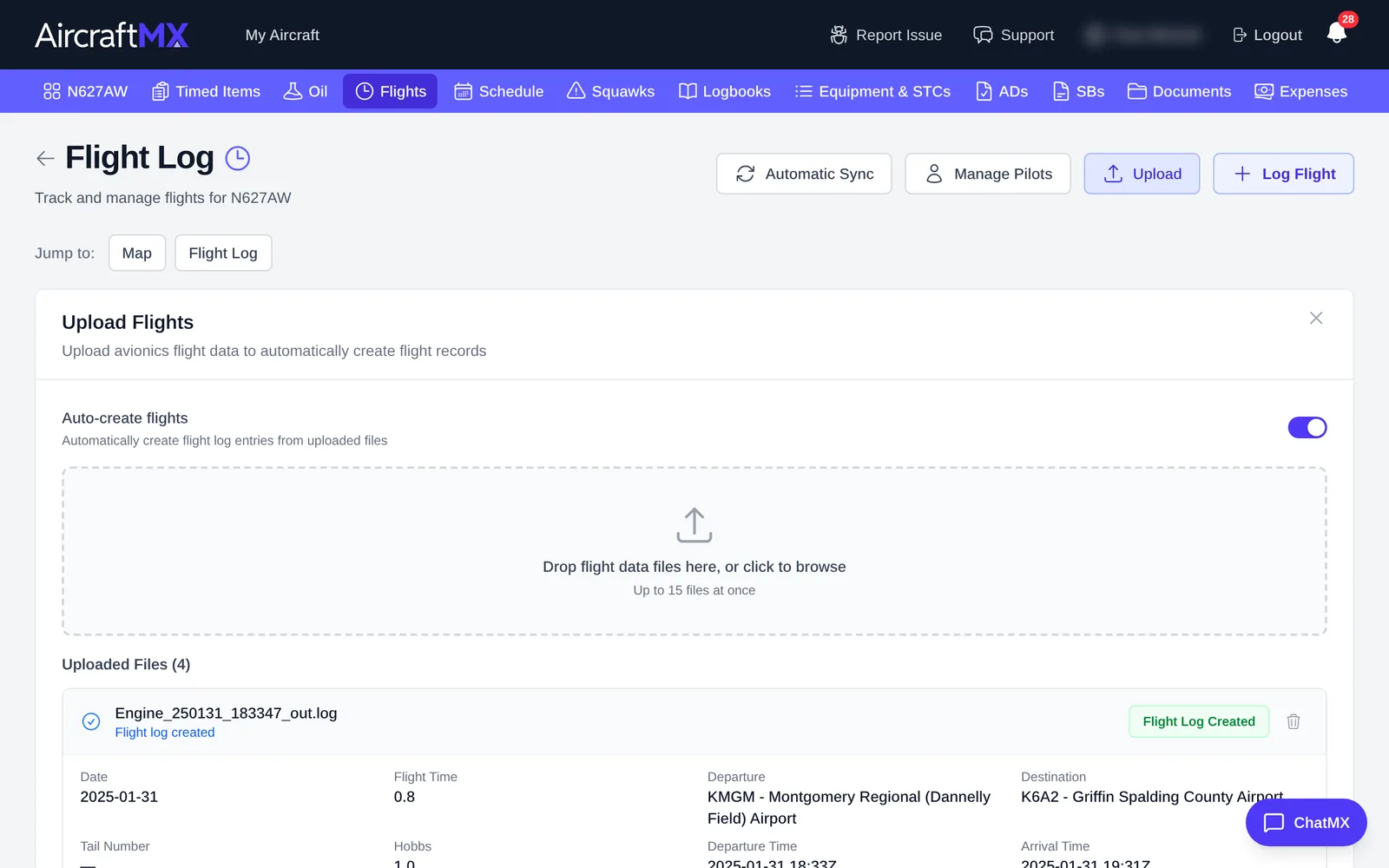Click the upload arrow icon in drop zone
This screenshot has height=868, width=1389.
point(694,525)
